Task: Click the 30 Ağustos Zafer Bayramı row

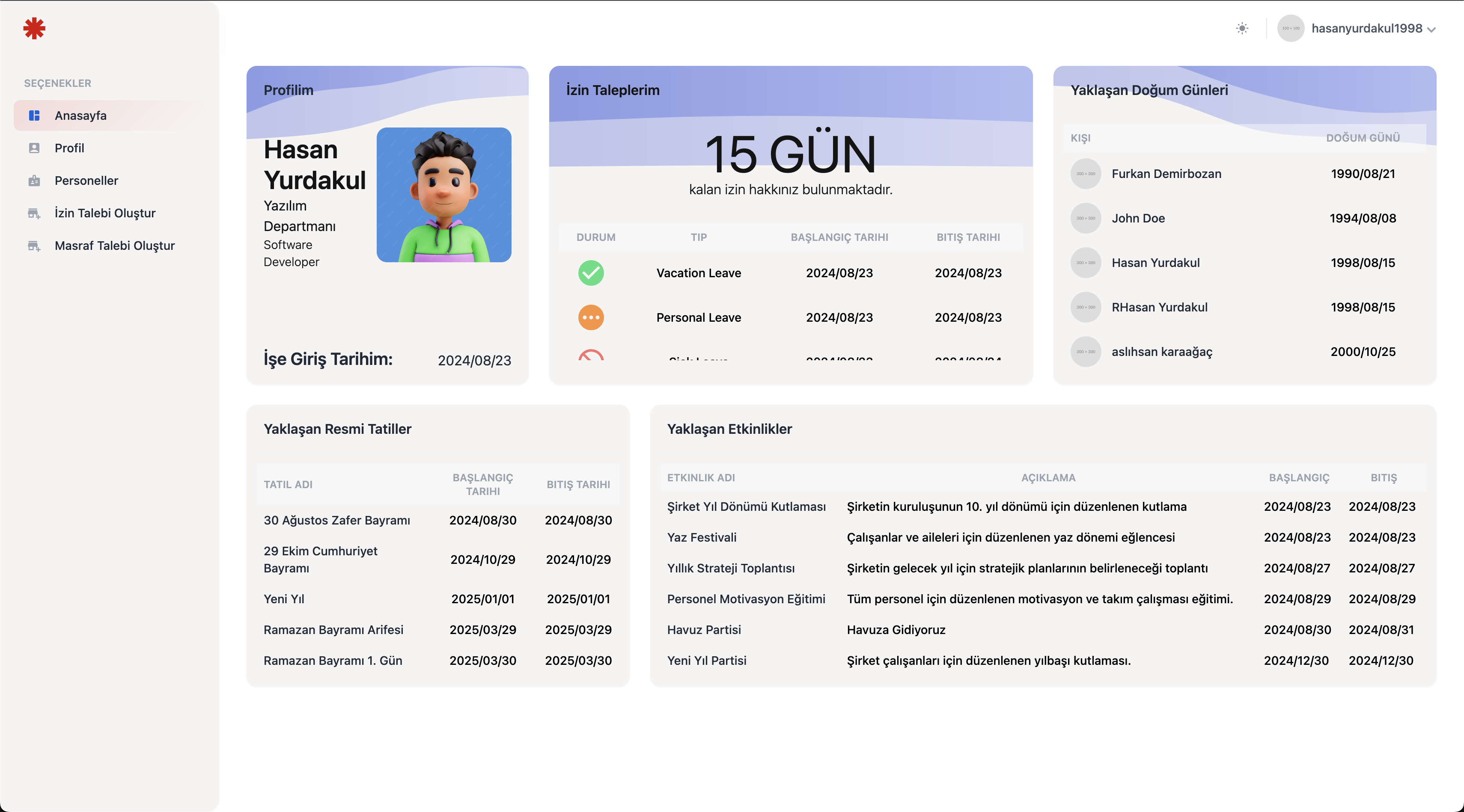Action: tap(336, 520)
